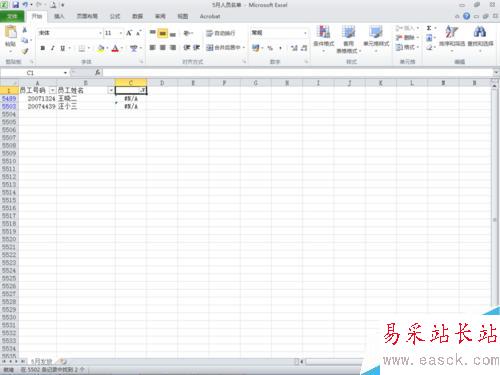Open Format as Table gallery
Screen dimensions: 500x375
pyautogui.click(x=349, y=39)
